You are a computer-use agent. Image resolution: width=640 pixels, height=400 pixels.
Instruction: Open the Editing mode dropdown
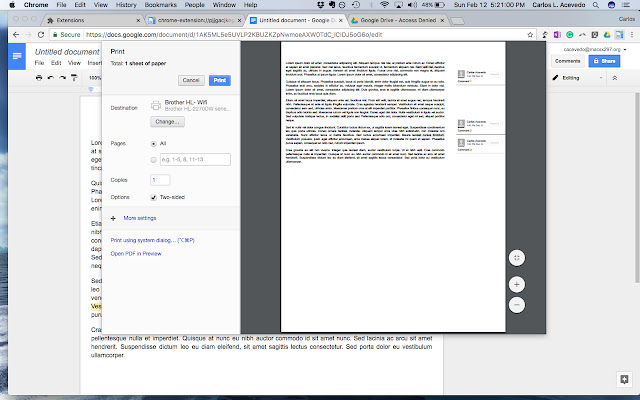coord(577,78)
